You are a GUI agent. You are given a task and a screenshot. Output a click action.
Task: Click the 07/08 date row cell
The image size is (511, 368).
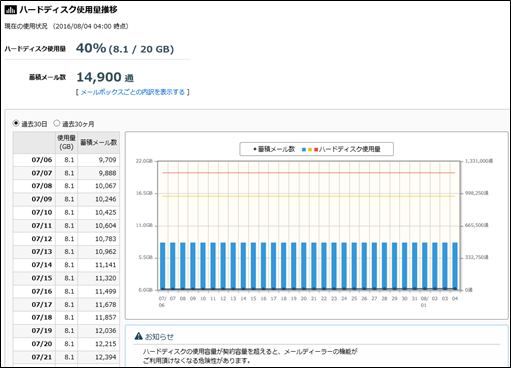[34, 186]
